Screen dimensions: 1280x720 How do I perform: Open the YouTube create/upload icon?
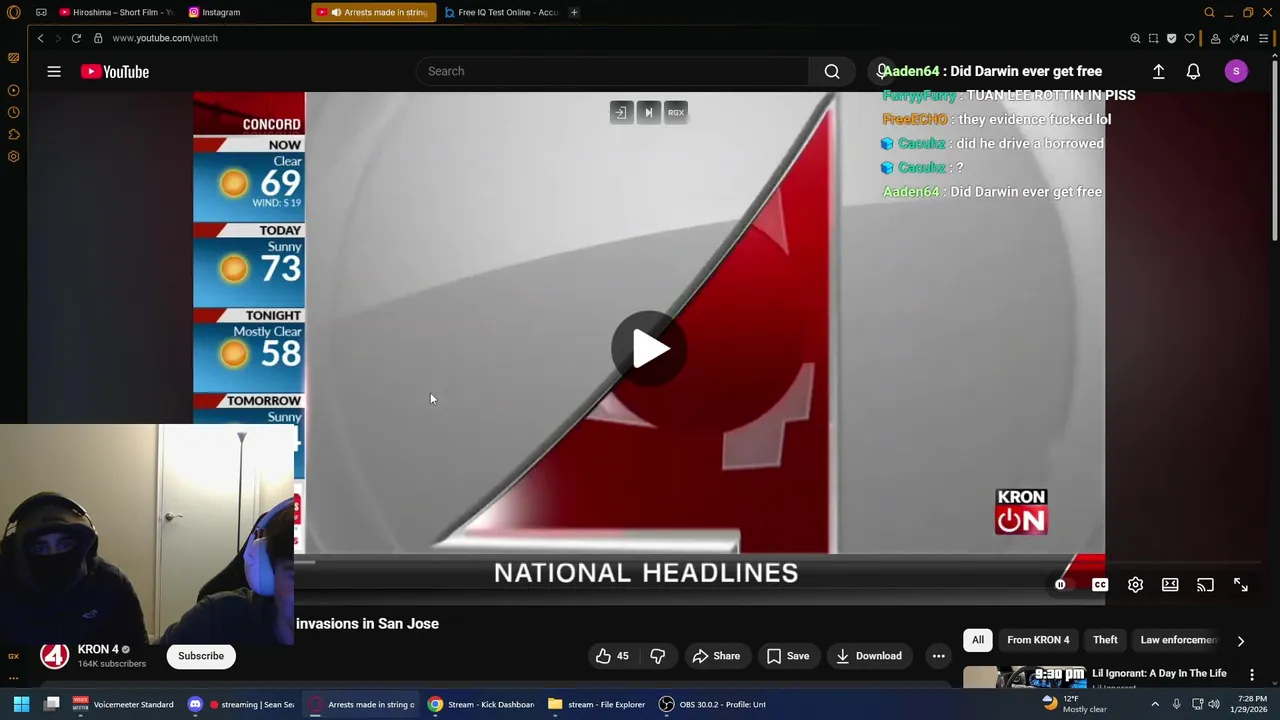pos(1158,71)
